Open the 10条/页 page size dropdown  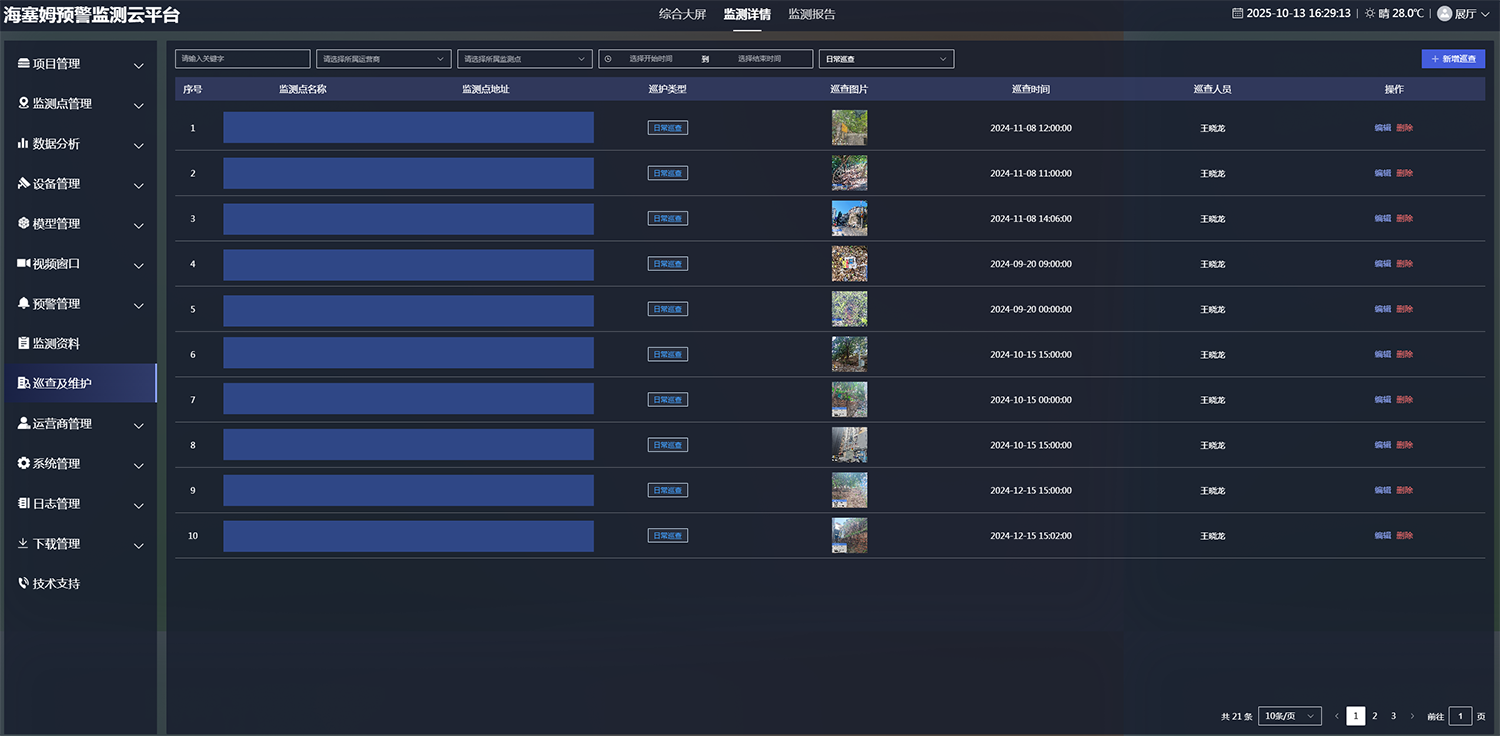tap(1289, 716)
